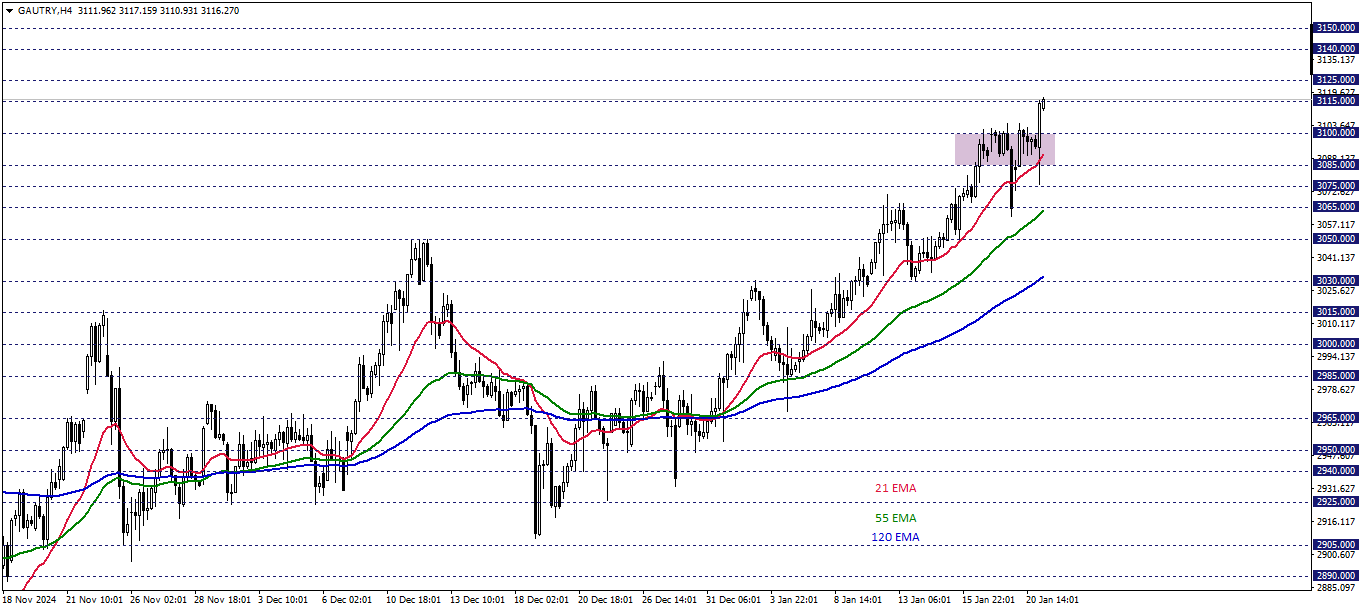Image resolution: width=1362 pixels, height=611 pixels.
Task: Select the 2950.000 price level label
Action: [1336, 450]
